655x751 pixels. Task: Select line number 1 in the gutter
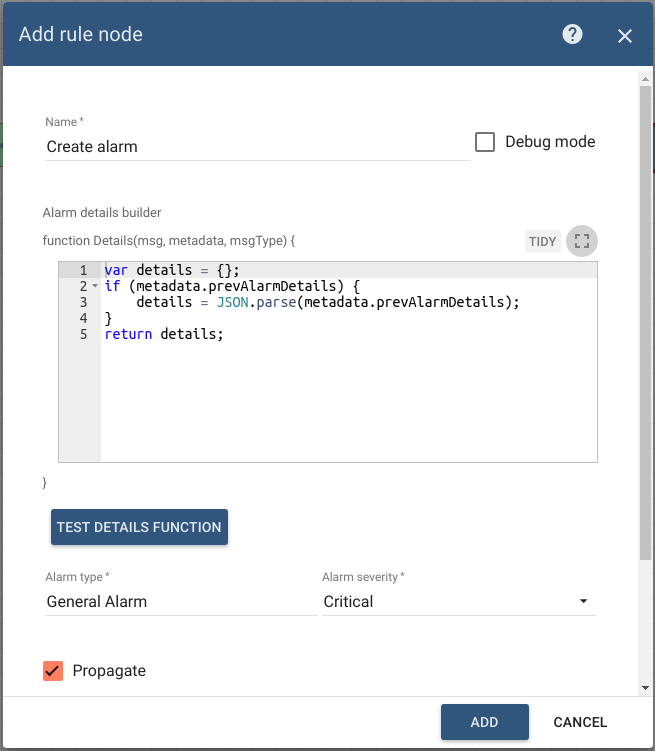83,270
